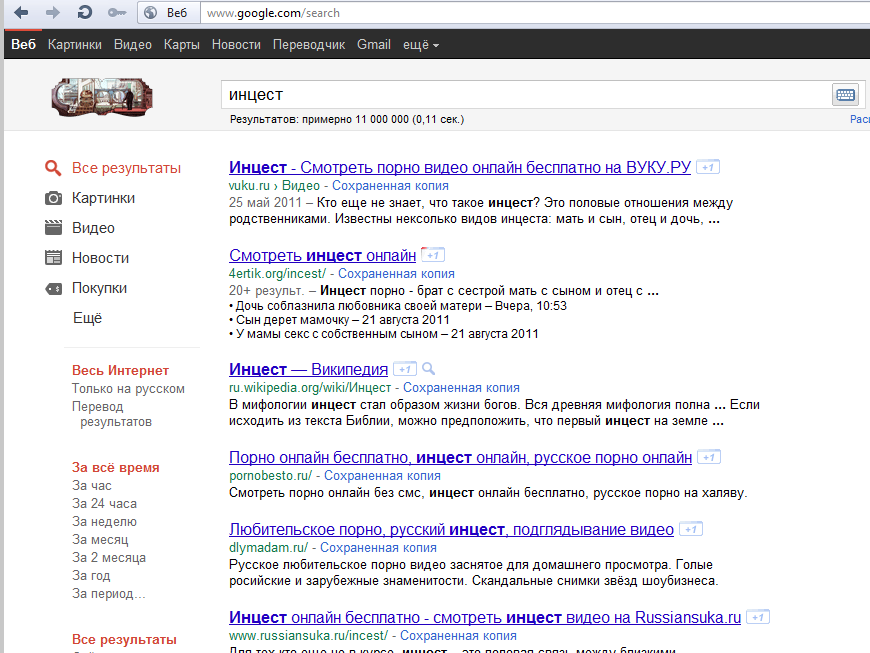This screenshot has height=653, width=870.
Task: Select Только на русском filter
Action: [x=128, y=388]
